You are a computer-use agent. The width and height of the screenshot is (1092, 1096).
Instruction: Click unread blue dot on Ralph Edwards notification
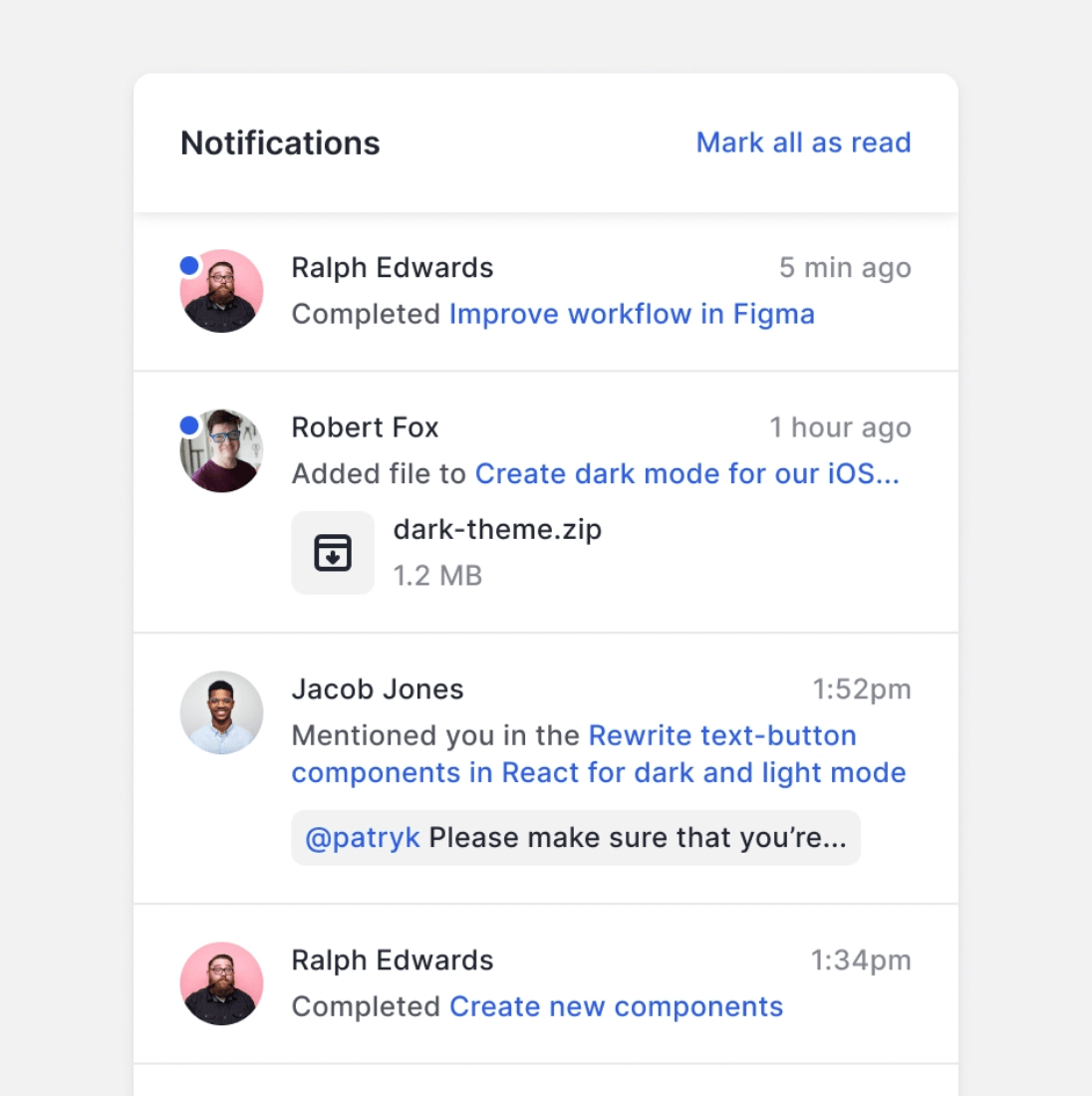point(189,266)
